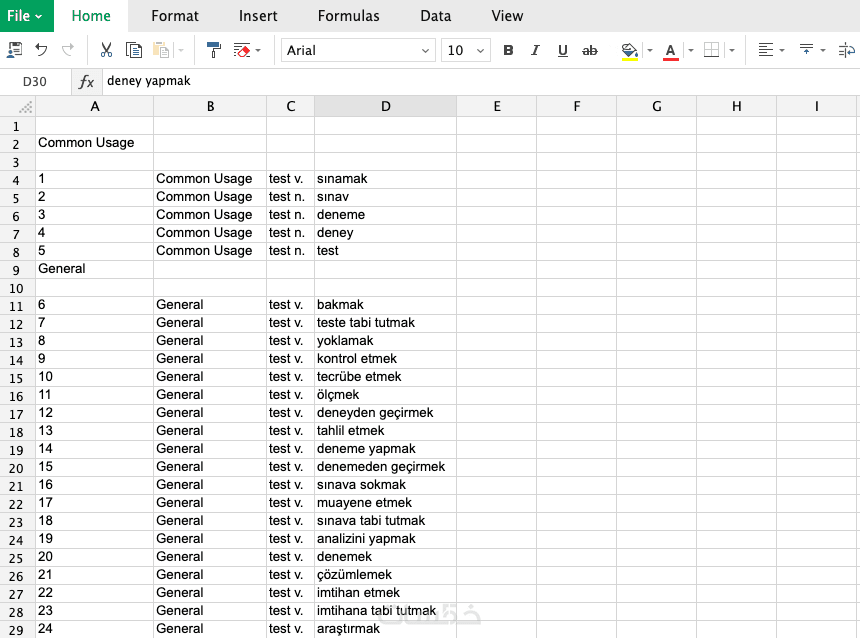This screenshot has height=638, width=860.
Task: Click the Redo arrow icon
Action: pyautogui.click(x=68, y=50)
